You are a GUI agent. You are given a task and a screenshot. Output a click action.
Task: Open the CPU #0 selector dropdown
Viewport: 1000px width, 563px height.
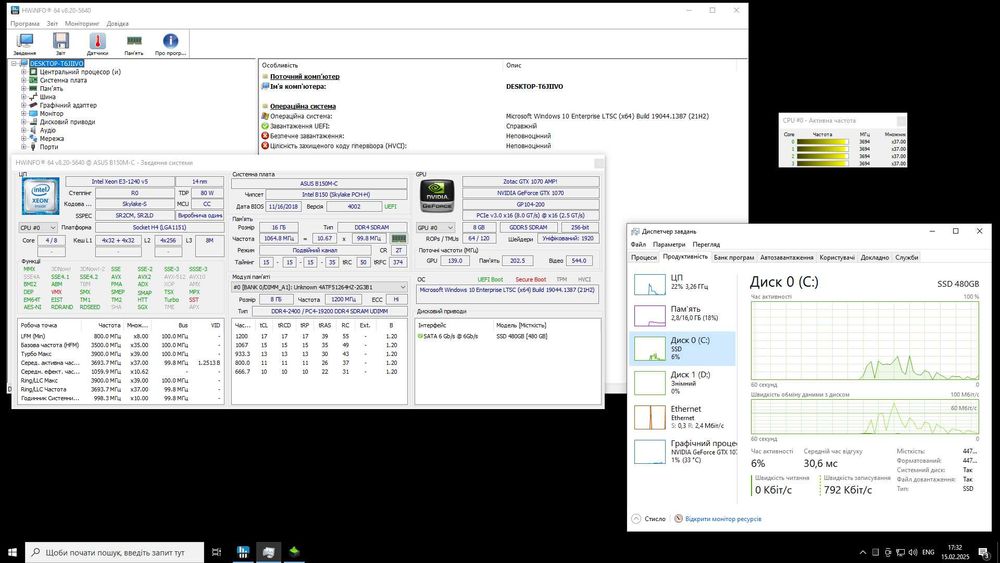38,228
